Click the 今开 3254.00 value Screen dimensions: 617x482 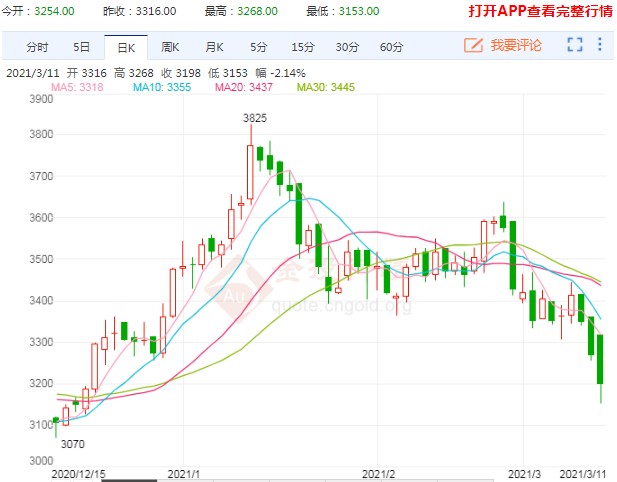click(54, 11)
